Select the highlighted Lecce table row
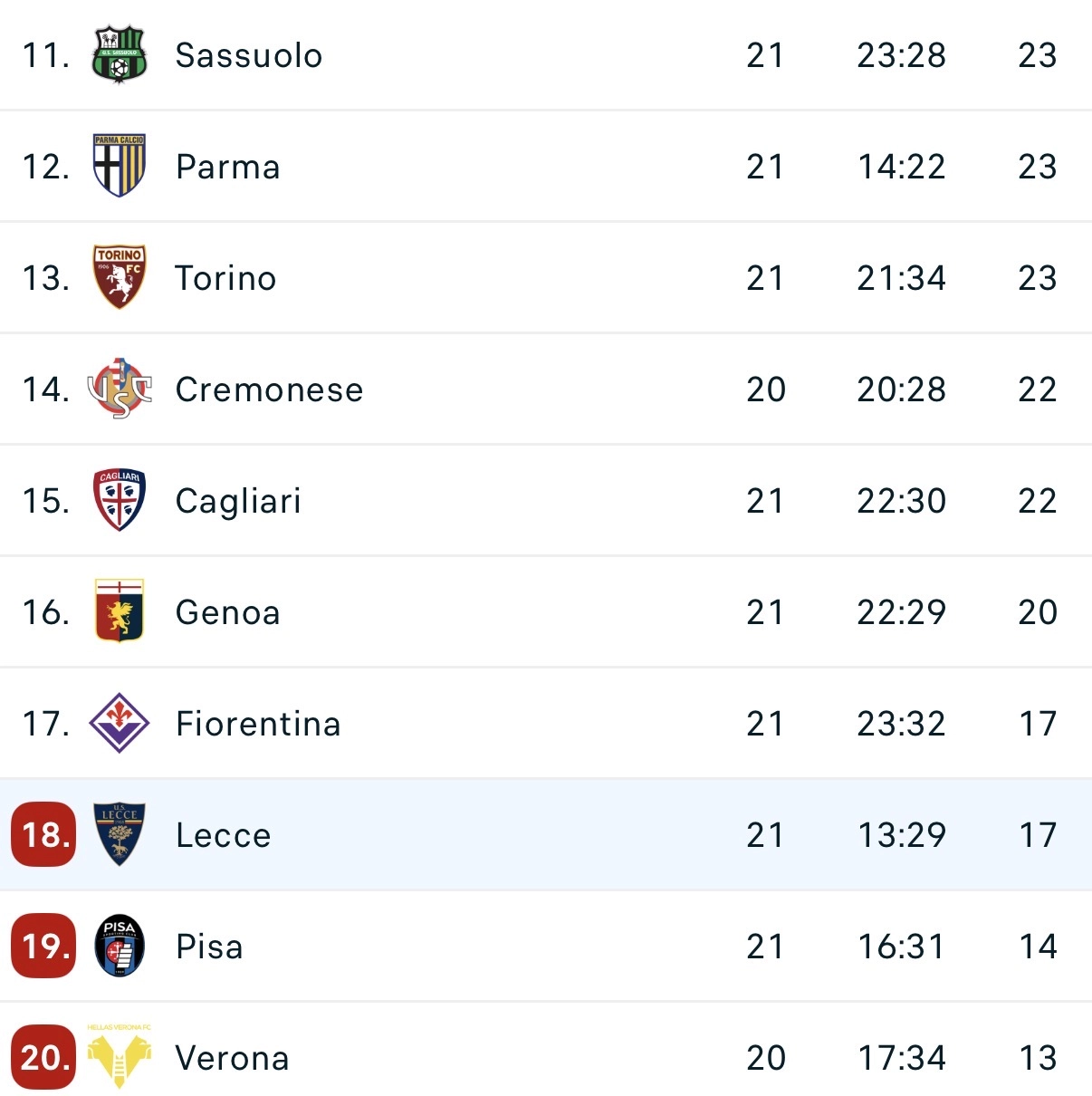This screenshot has height=1096, width=1092. pyautogui.click(x=546, y=834)
